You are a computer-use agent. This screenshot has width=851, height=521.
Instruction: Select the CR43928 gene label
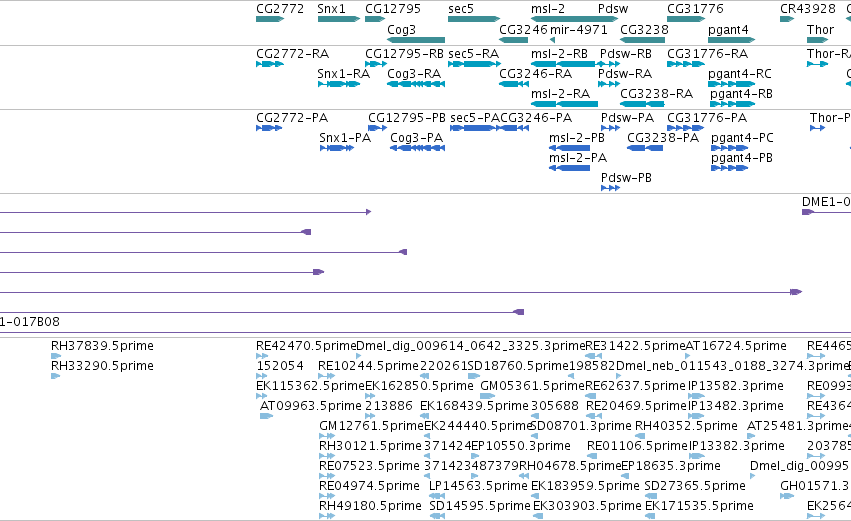coord(808,9)
